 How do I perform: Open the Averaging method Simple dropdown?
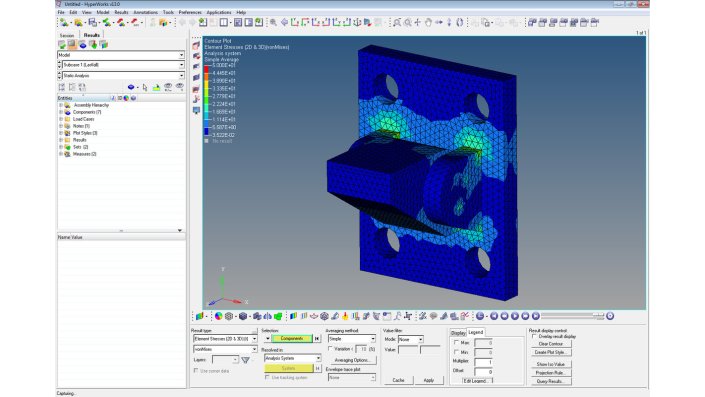[x=352, y=339]
